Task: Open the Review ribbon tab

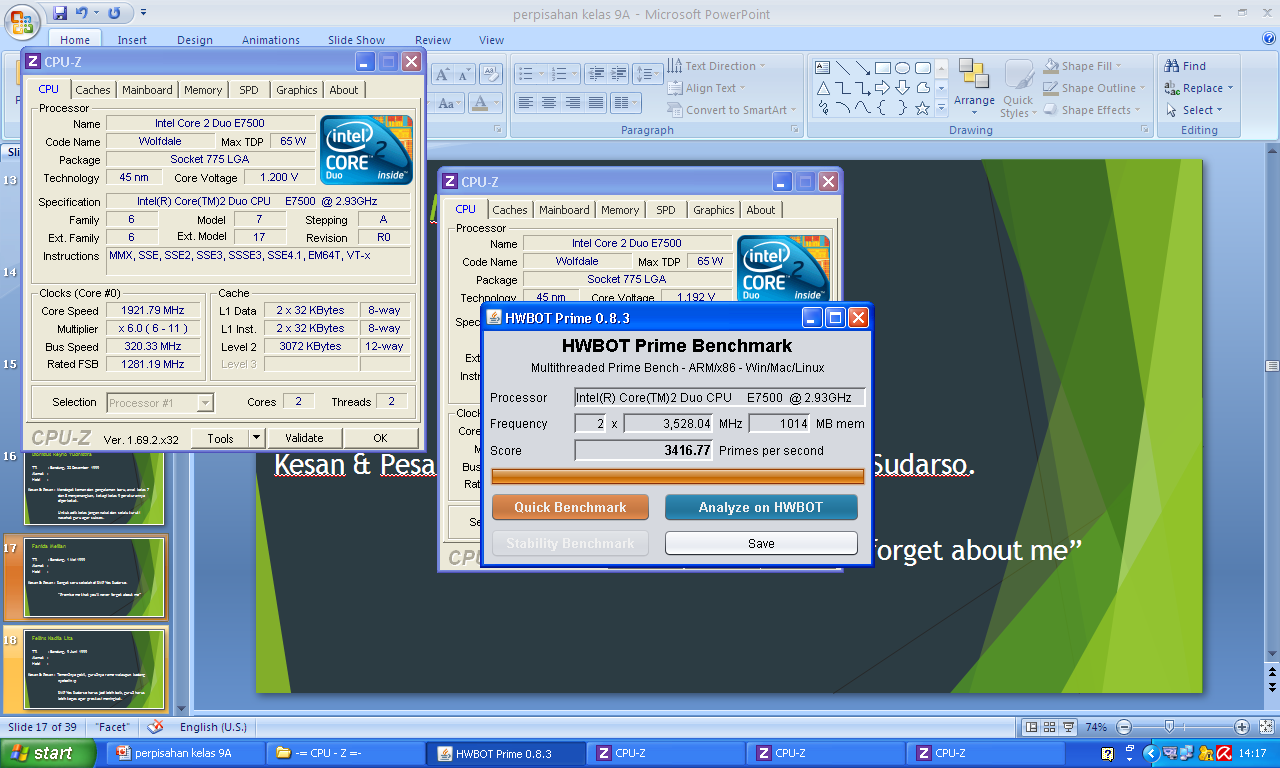Action: [x=433, y=40]
